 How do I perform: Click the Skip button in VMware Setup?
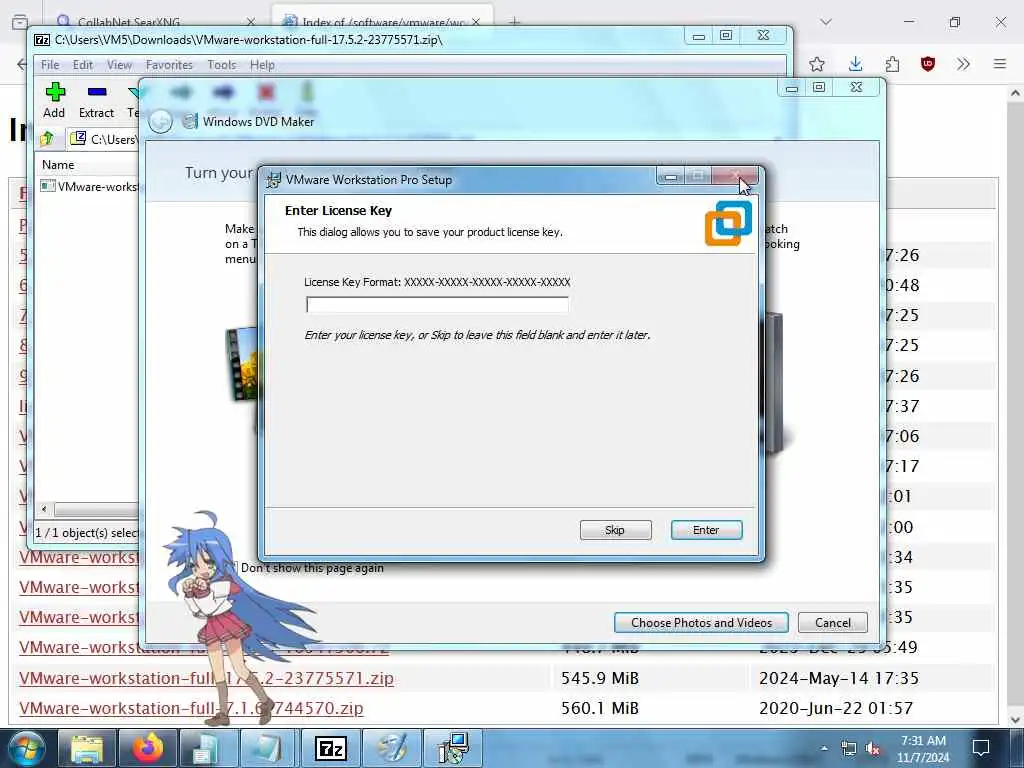[615, 530]
